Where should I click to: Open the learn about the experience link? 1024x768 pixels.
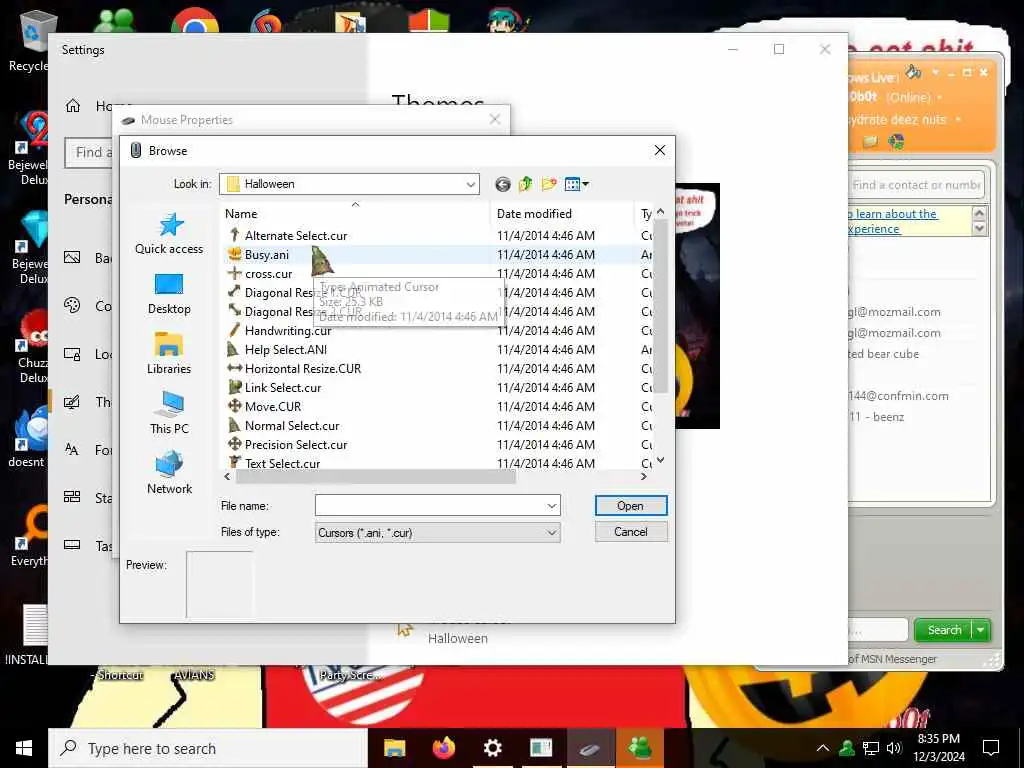coord(893,221)
